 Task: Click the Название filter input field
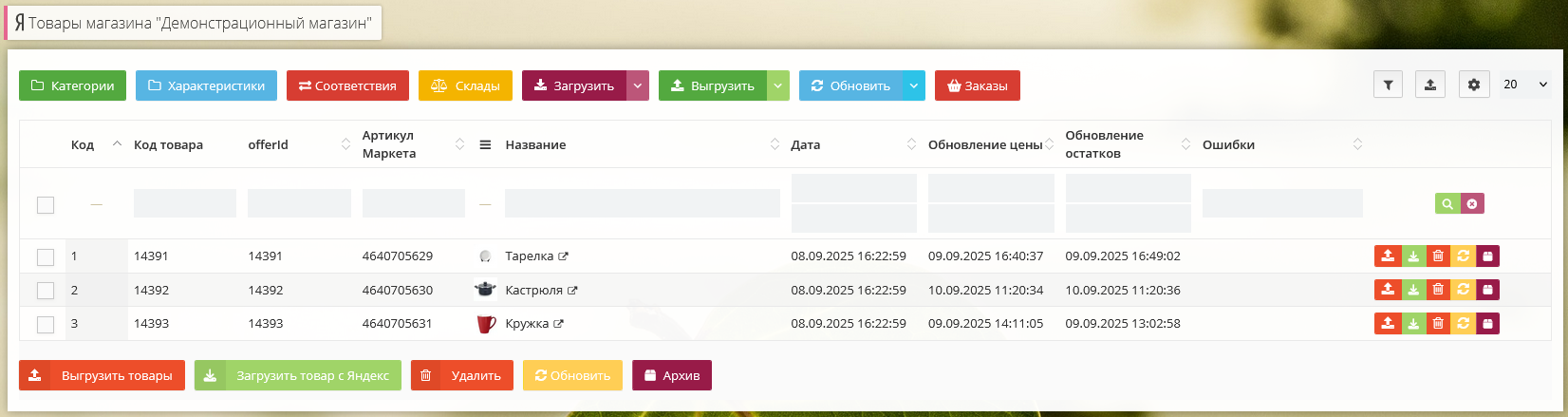pos(642,203)
